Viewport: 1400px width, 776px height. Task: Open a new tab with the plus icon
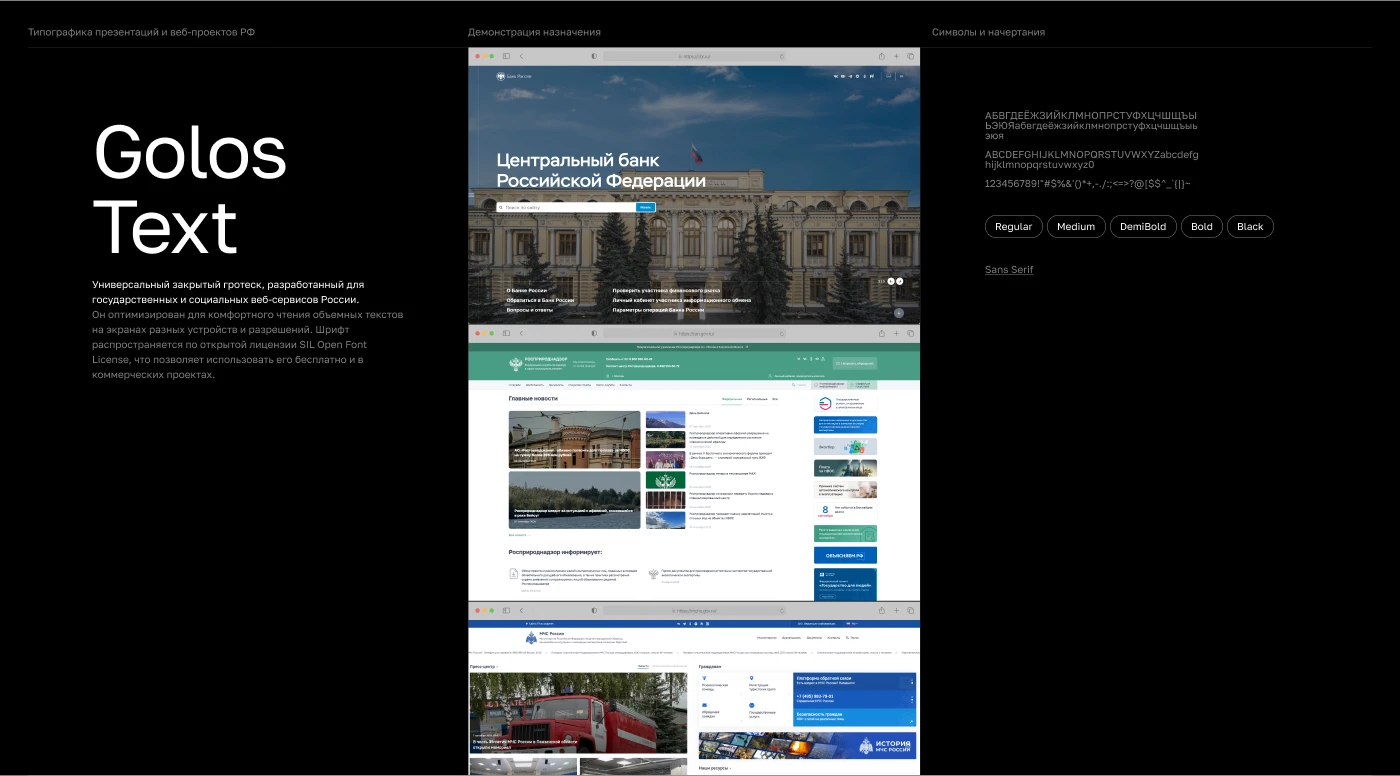(x=896, y=56)
